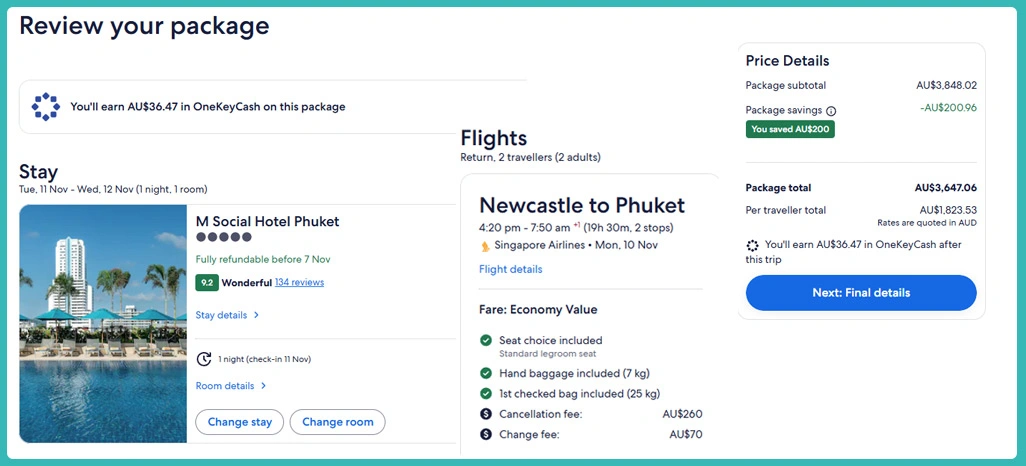Open the Flight details link
Screen dimensions: 1026x466
coord(511,269)
